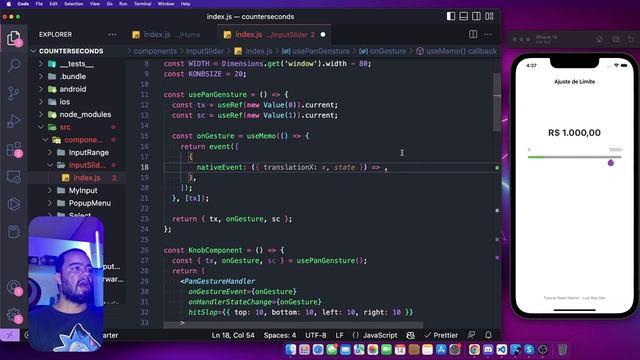Click the editor's vertical scrollbar

click(x=497, y=102)
